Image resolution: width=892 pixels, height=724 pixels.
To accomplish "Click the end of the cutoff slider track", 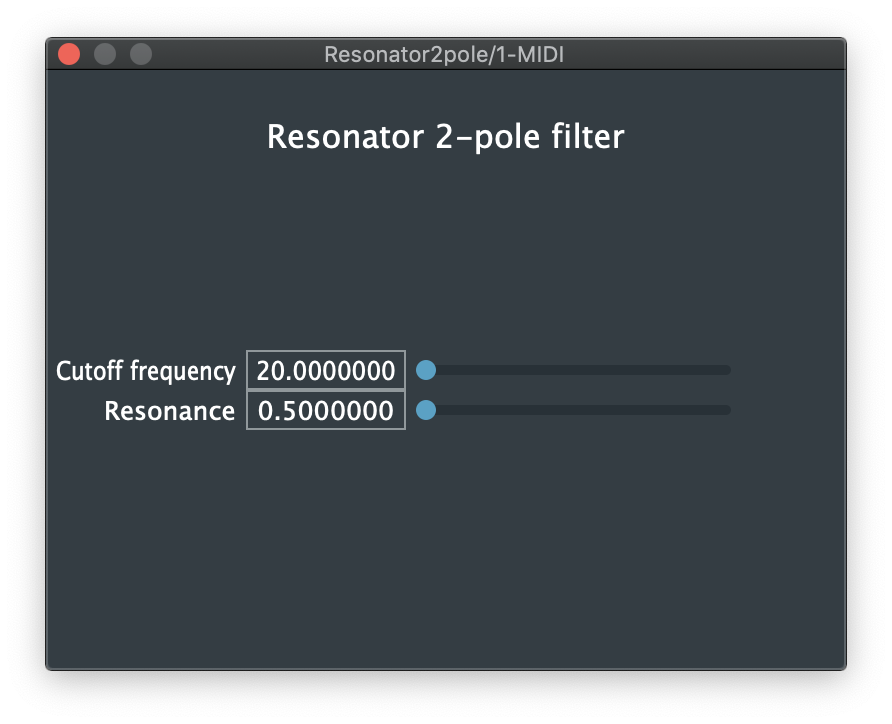I will pos(725,370).
